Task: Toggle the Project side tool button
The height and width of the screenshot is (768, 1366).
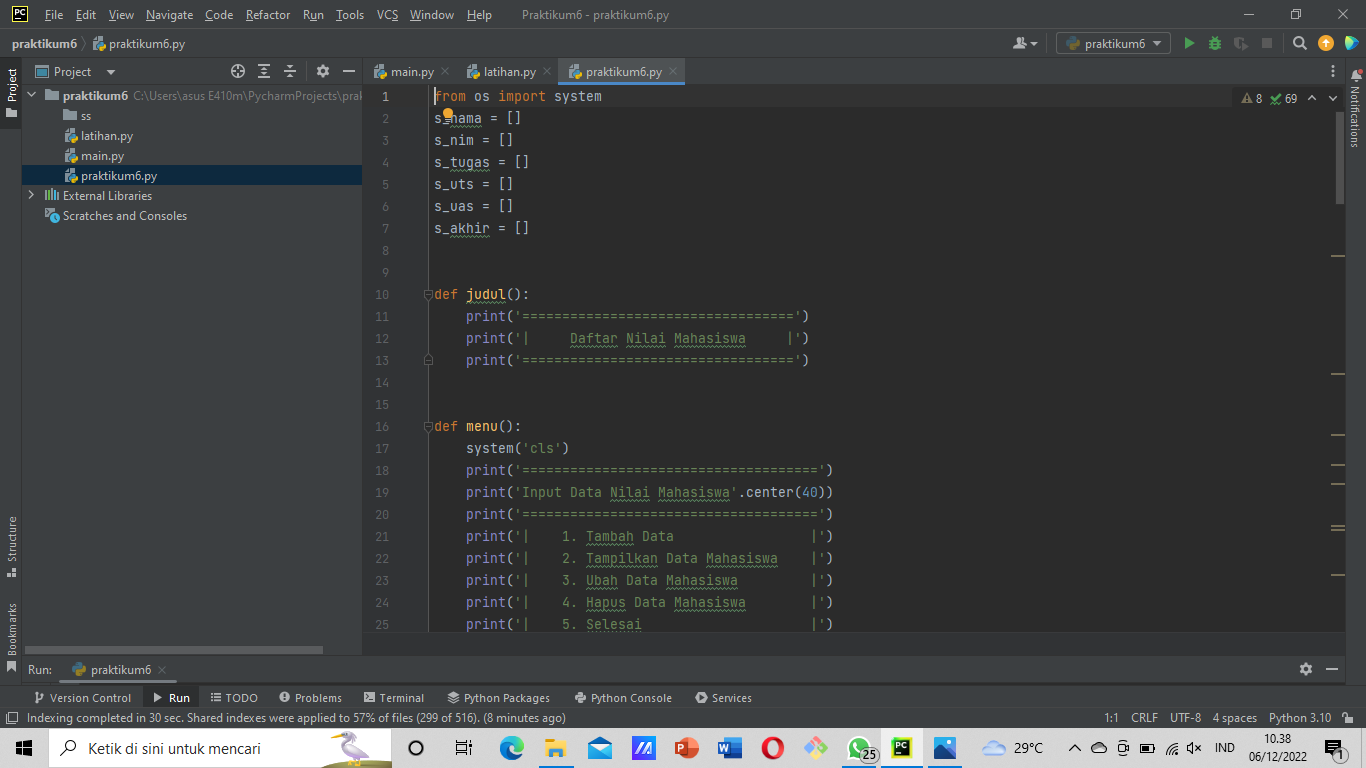Action: click(x=12, y=91)
